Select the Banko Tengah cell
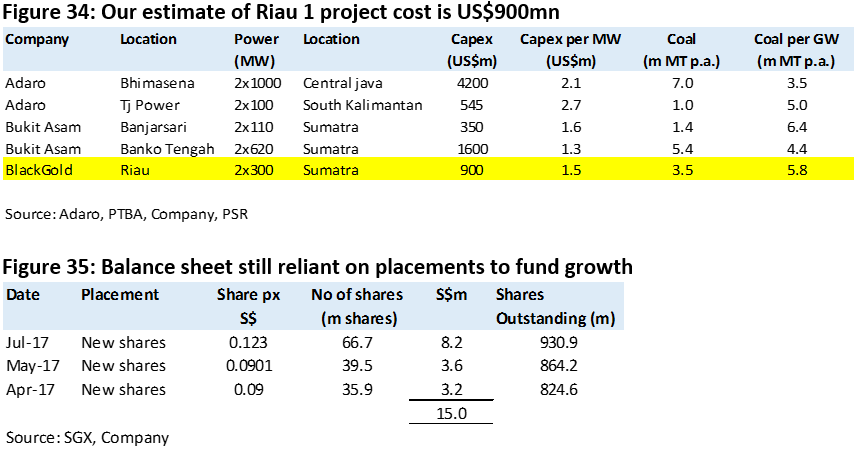The image size is (855, 449). [167, 149]
